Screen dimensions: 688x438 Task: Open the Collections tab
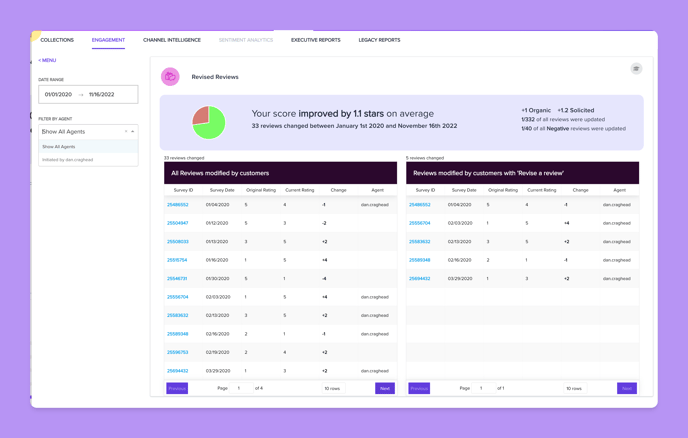(x=57, y=40)
